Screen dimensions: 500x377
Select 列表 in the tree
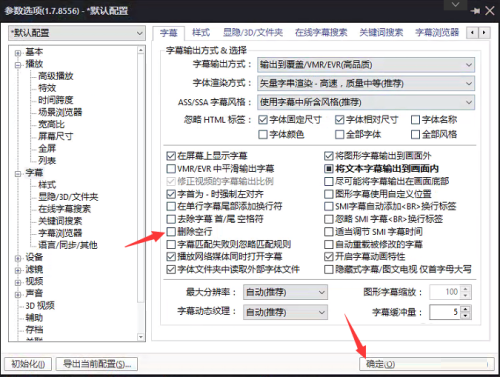point(47,161)
